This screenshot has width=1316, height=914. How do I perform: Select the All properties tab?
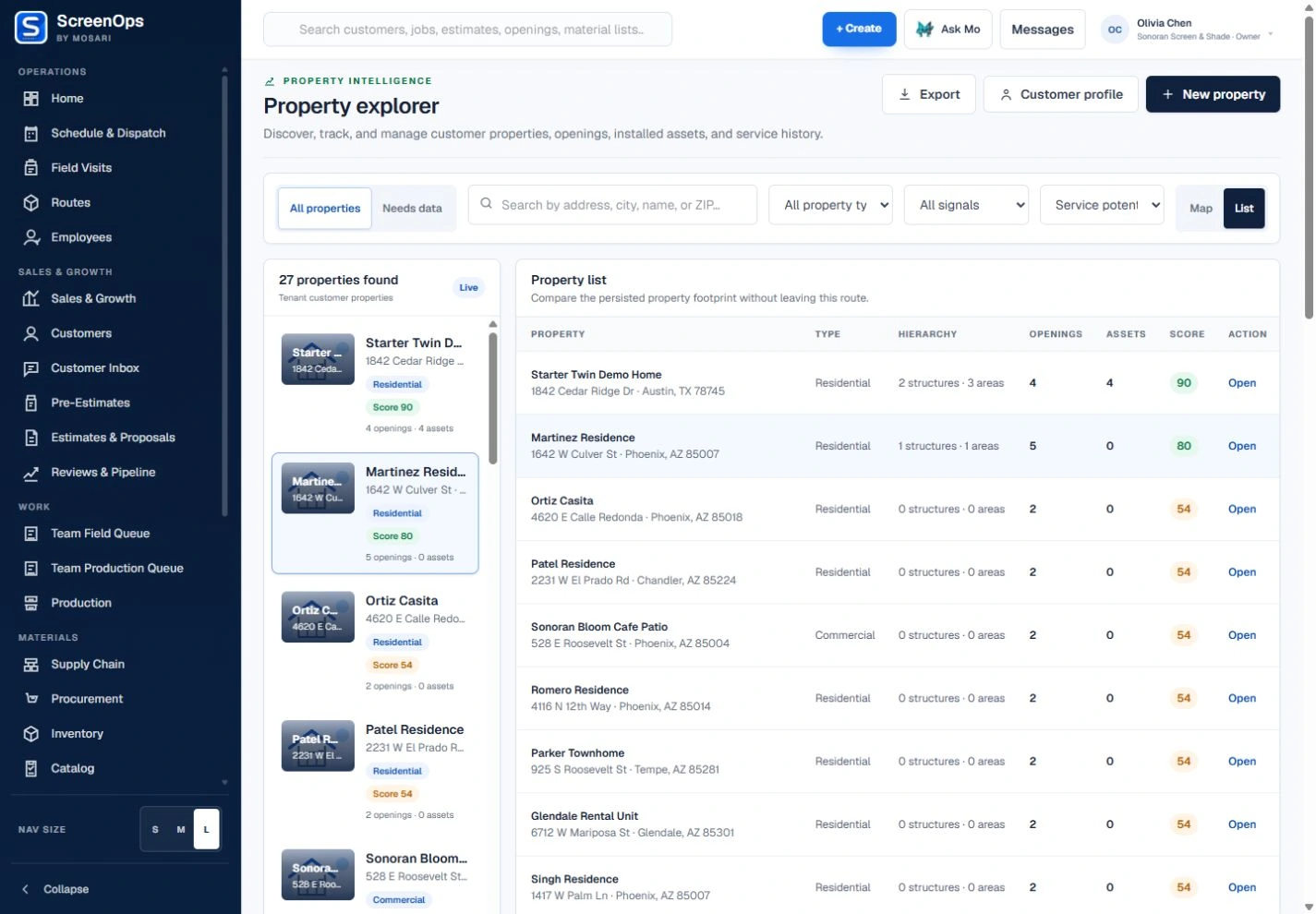tap(325, 209)
